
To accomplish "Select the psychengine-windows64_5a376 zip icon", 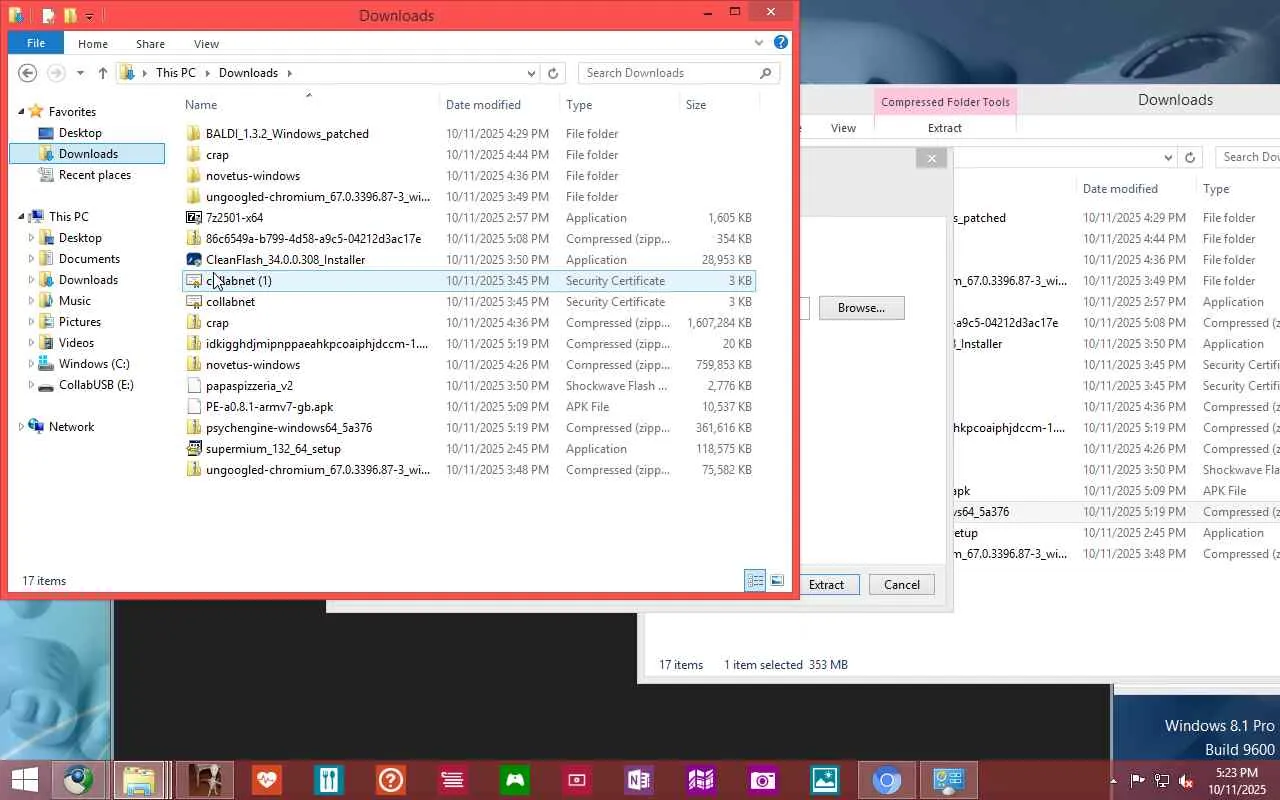I will coord(194,428).
